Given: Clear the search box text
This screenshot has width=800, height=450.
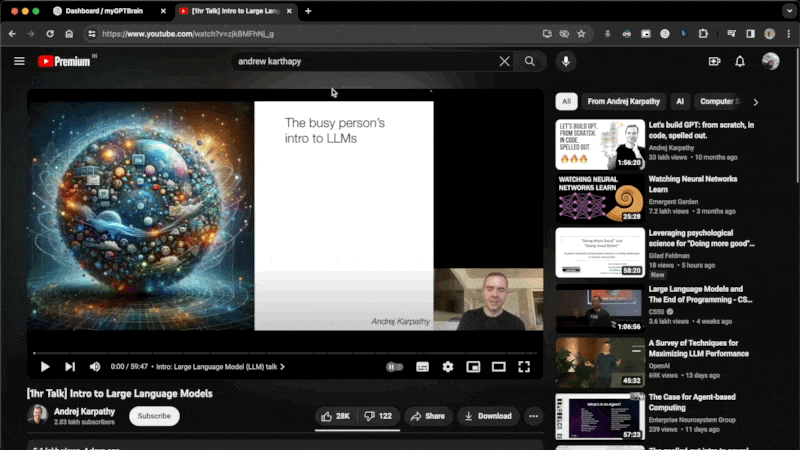Looking at the screenshot, I should coord(504,61).
